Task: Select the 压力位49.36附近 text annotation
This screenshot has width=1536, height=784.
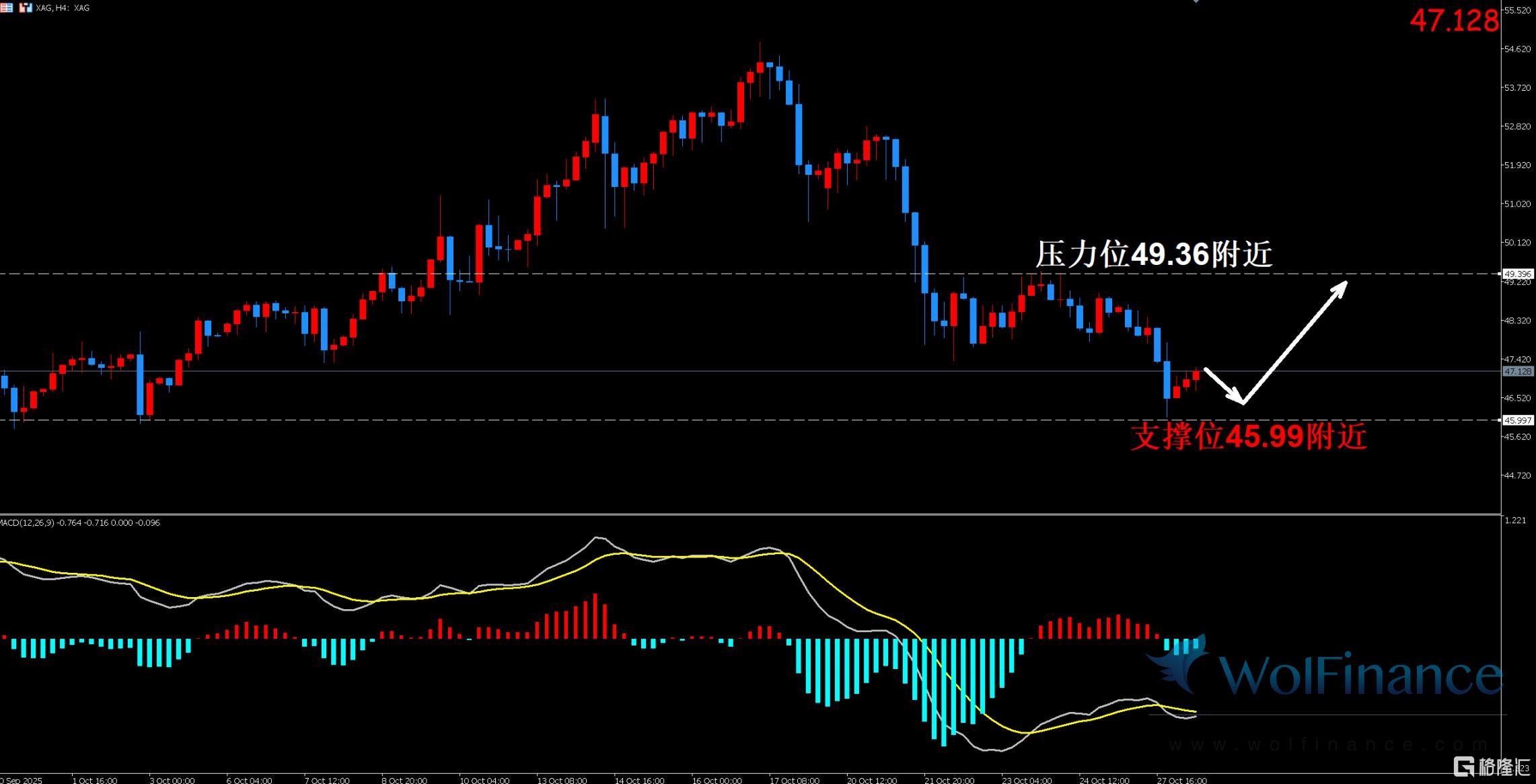Action: pos(1153,255)
